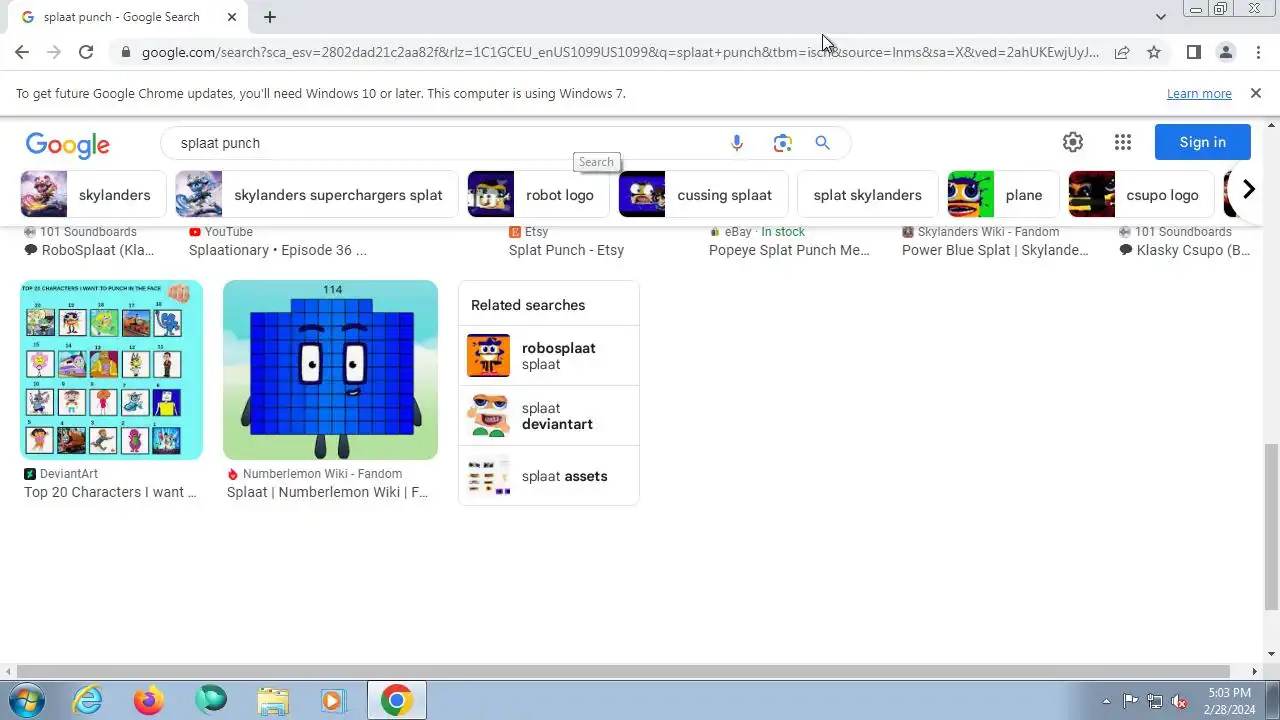Viewport: 1280px width, 720px height.
Task: Click the volume speaker tray icon
Action: (1180, 701)
